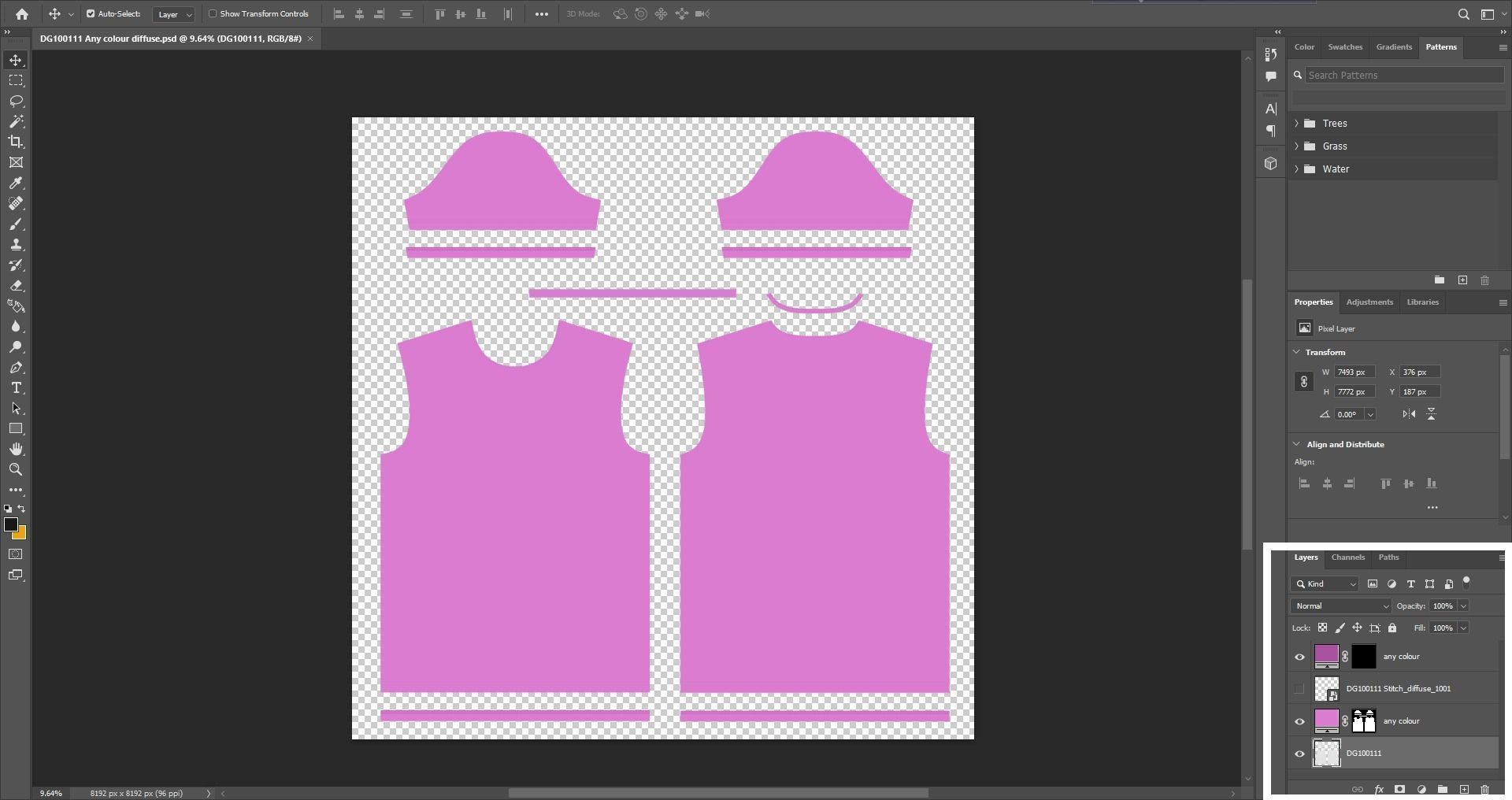This screenshot has height=800, width=1512.
Task: Open the Auto-Select Layer dropdown
Action: tap(174, 14)
